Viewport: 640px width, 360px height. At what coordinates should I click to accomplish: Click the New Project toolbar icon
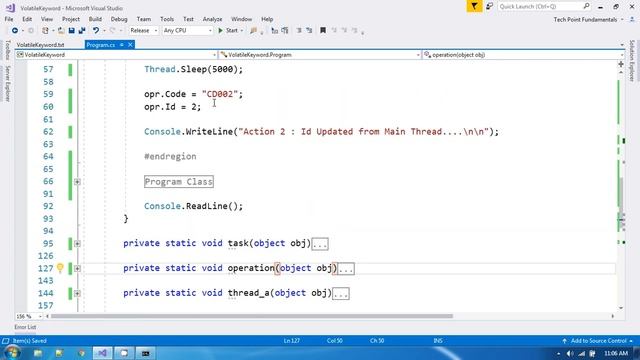coord(45,31)
